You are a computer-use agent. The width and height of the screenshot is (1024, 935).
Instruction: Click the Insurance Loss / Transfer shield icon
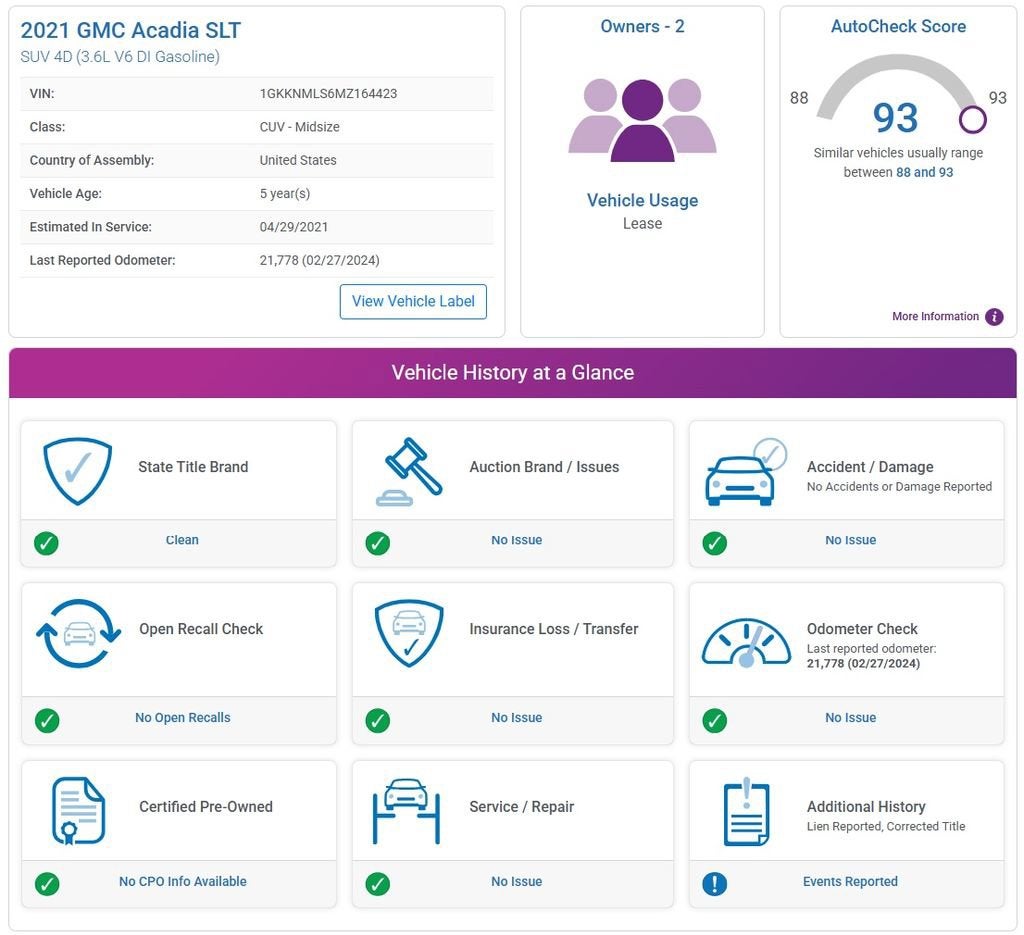(409, 633)
